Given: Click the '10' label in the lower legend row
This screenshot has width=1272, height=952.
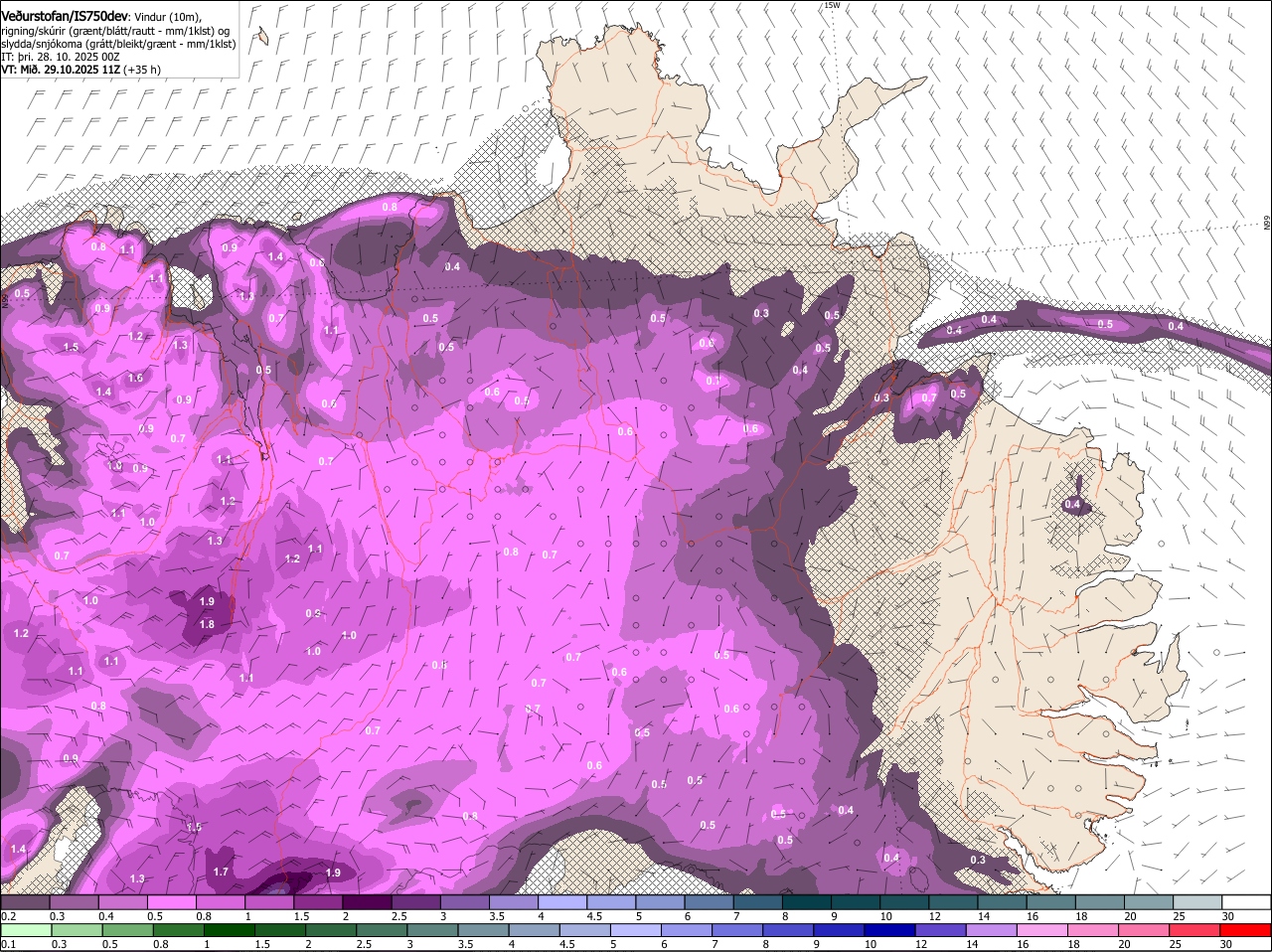Looking at the screenshot, I should point(870,944).
